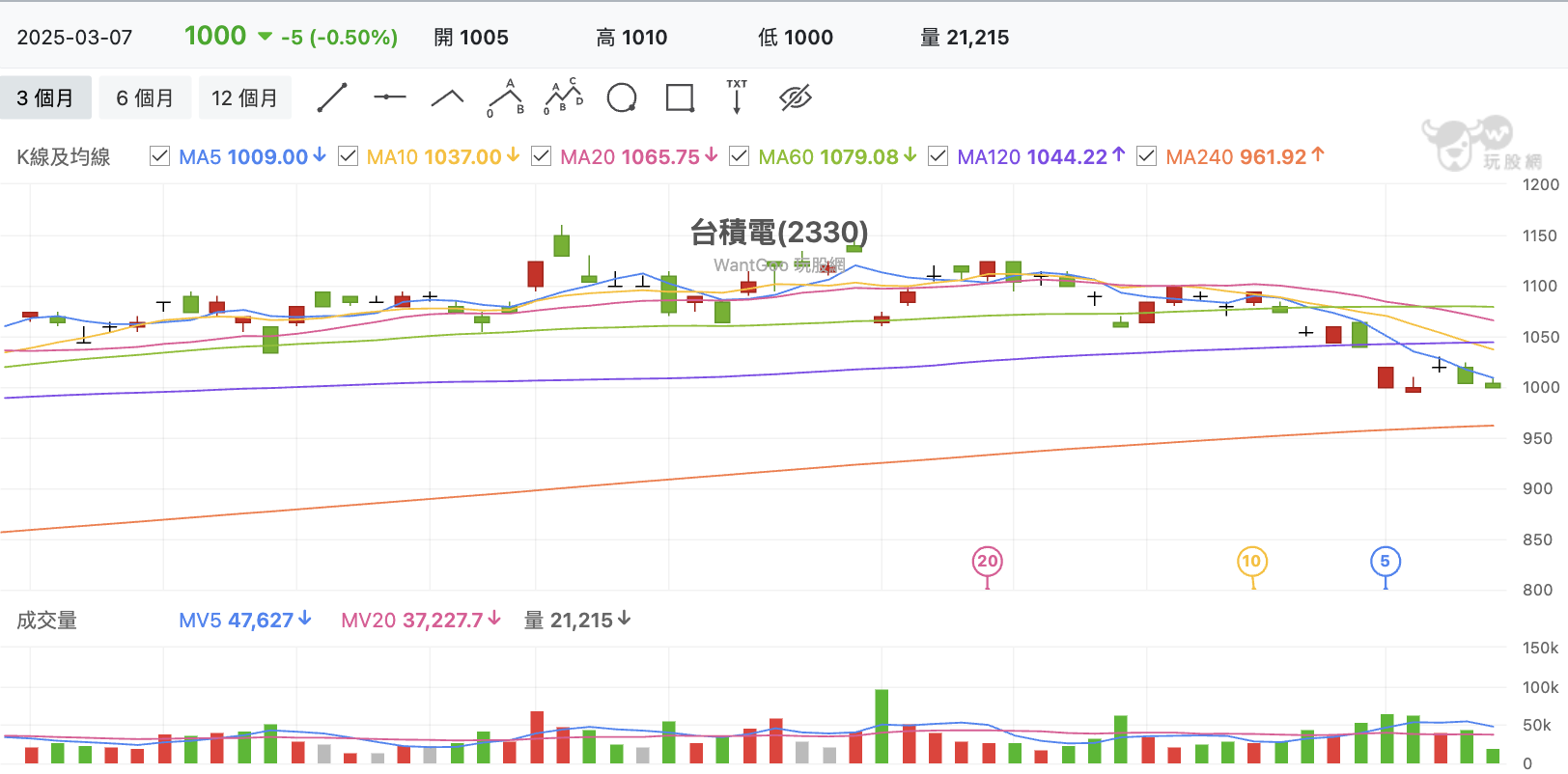Disable the MA240 moving average checkbox
The image size is (1568, 774).
tap(1147, 156)
